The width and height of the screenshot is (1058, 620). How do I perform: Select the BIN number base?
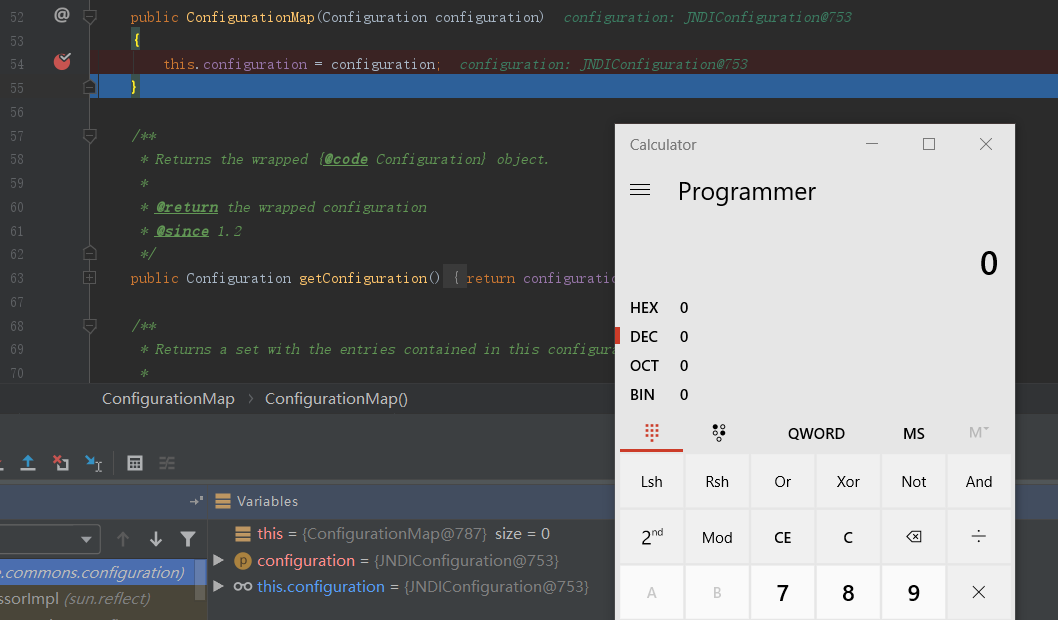click(645, 395)
